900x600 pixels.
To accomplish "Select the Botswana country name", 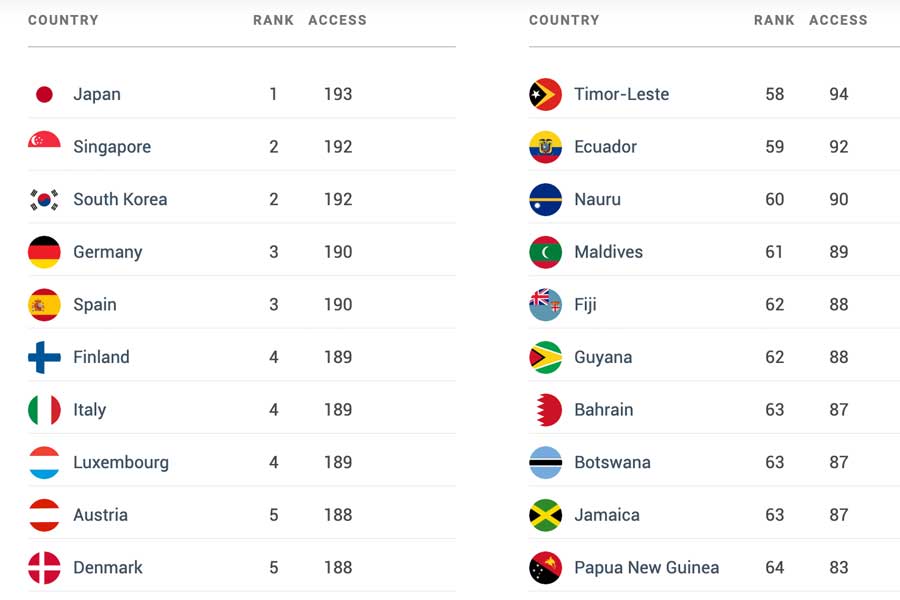I will coord(612,462).
